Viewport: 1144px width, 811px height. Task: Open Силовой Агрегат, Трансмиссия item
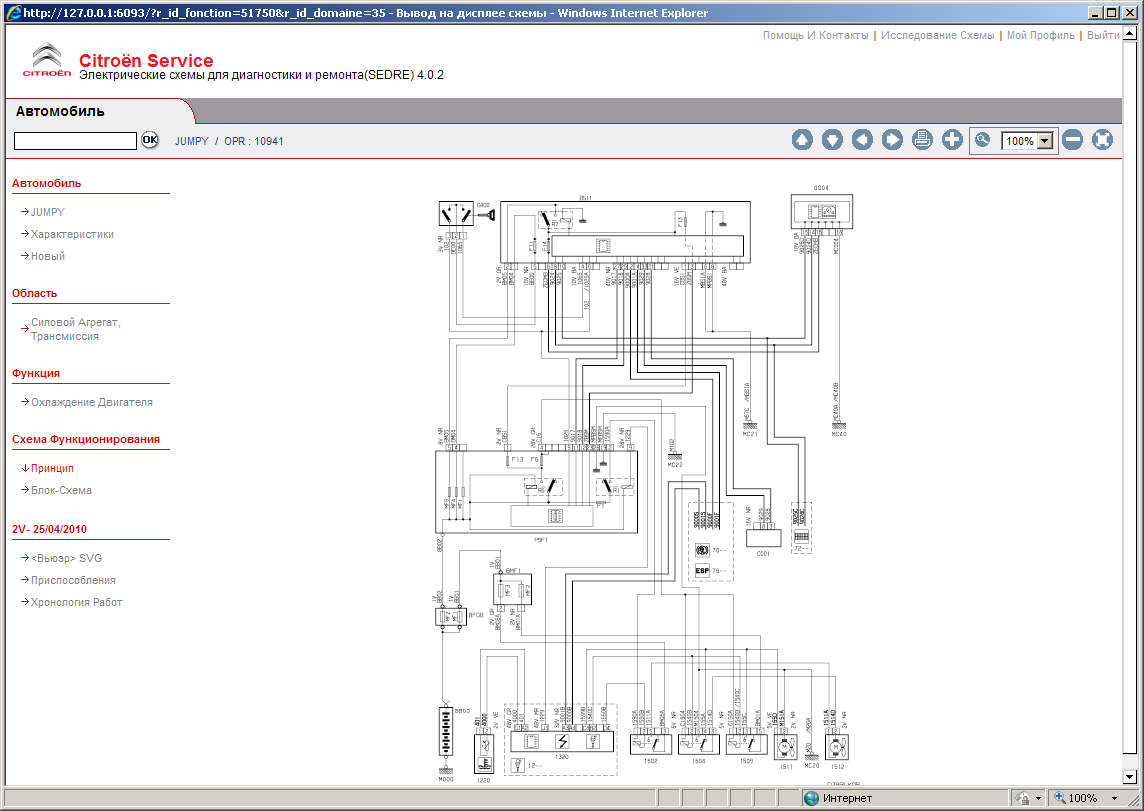coord(75,329)
